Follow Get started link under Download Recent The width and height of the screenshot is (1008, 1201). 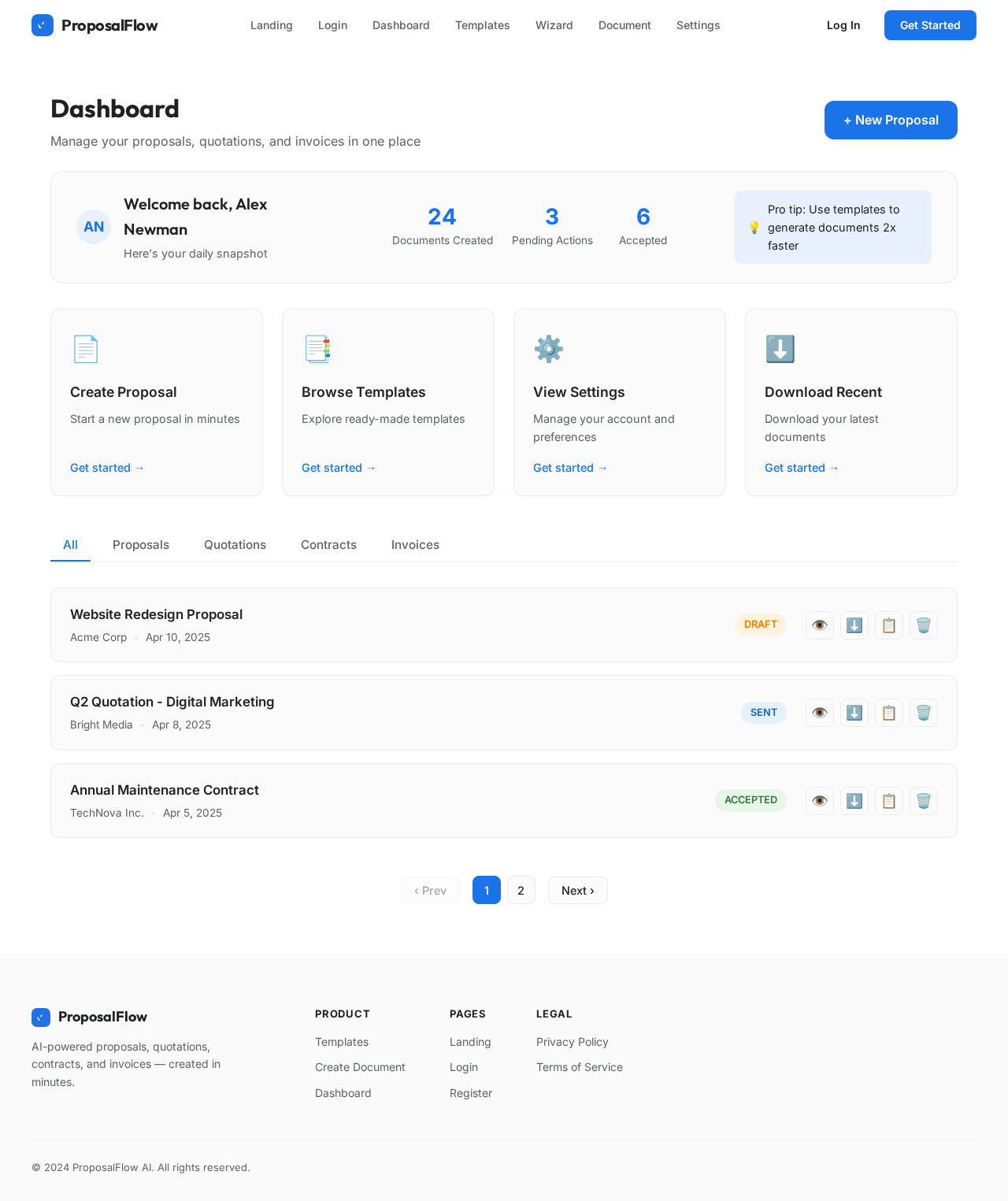802,468
